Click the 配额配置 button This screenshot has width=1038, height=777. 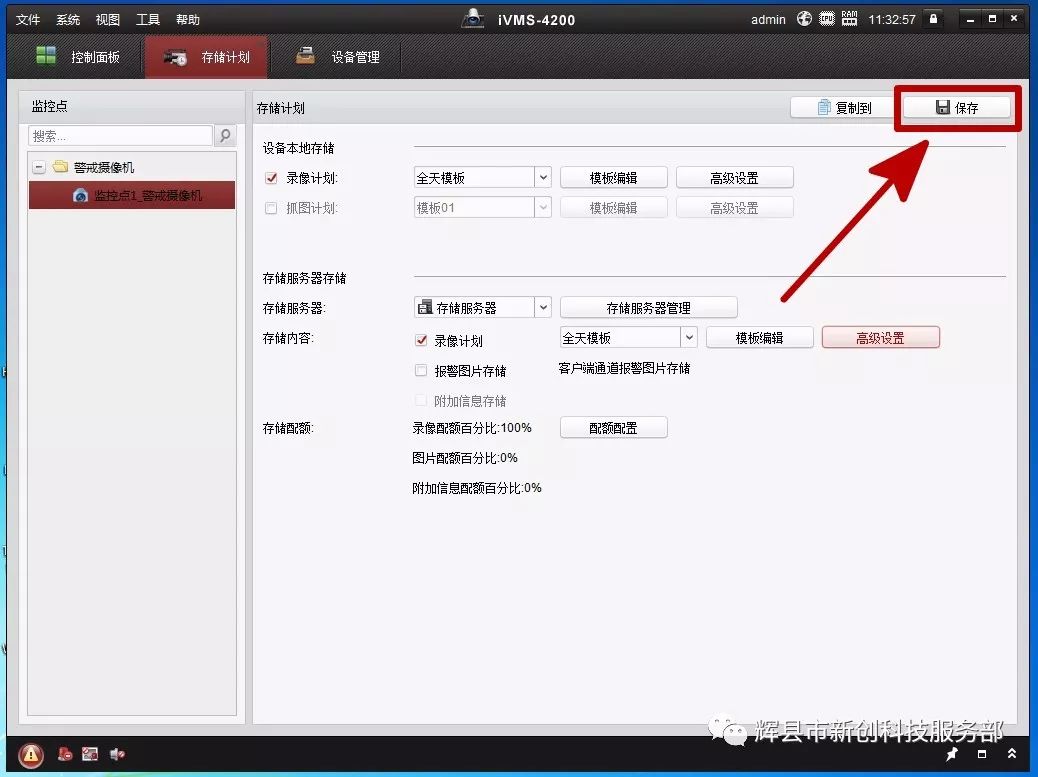coord(614,428)
